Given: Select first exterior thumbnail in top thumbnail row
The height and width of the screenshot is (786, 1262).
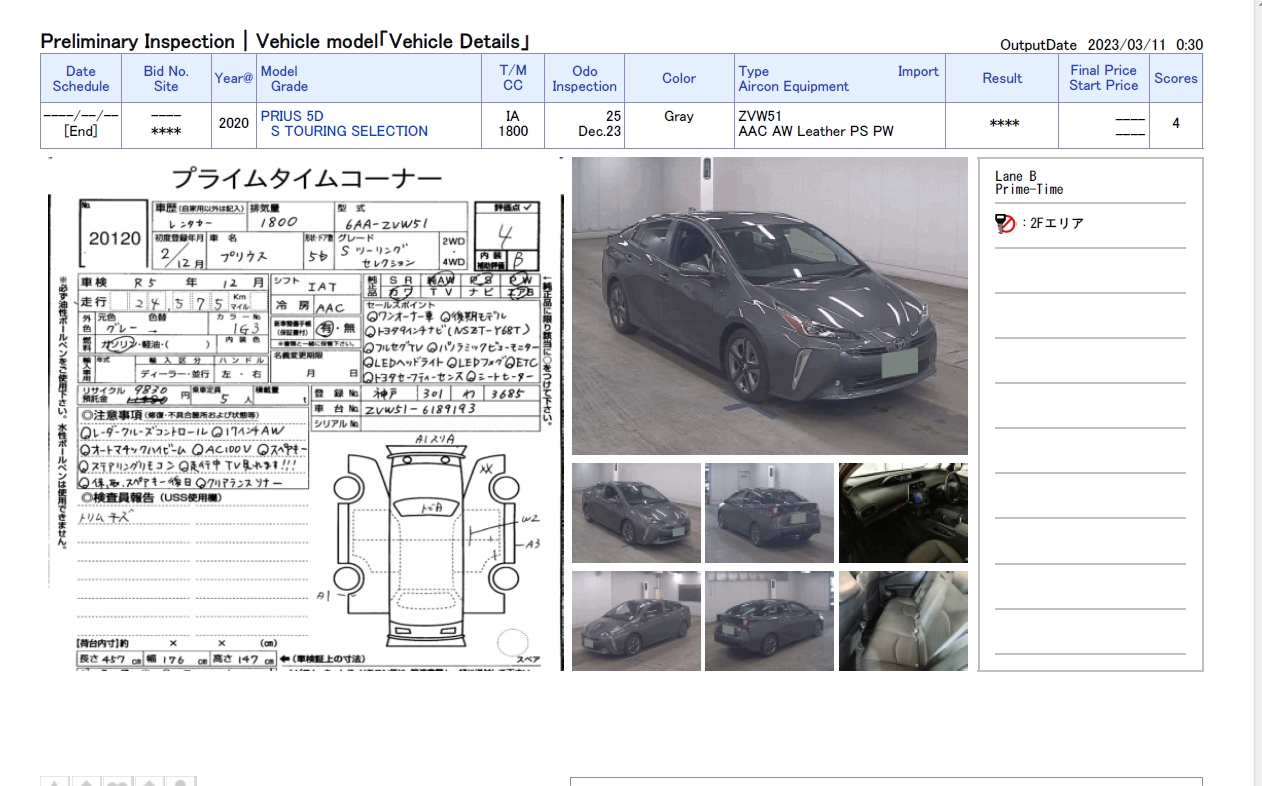Looking at the screenshot, I should 636,513.
